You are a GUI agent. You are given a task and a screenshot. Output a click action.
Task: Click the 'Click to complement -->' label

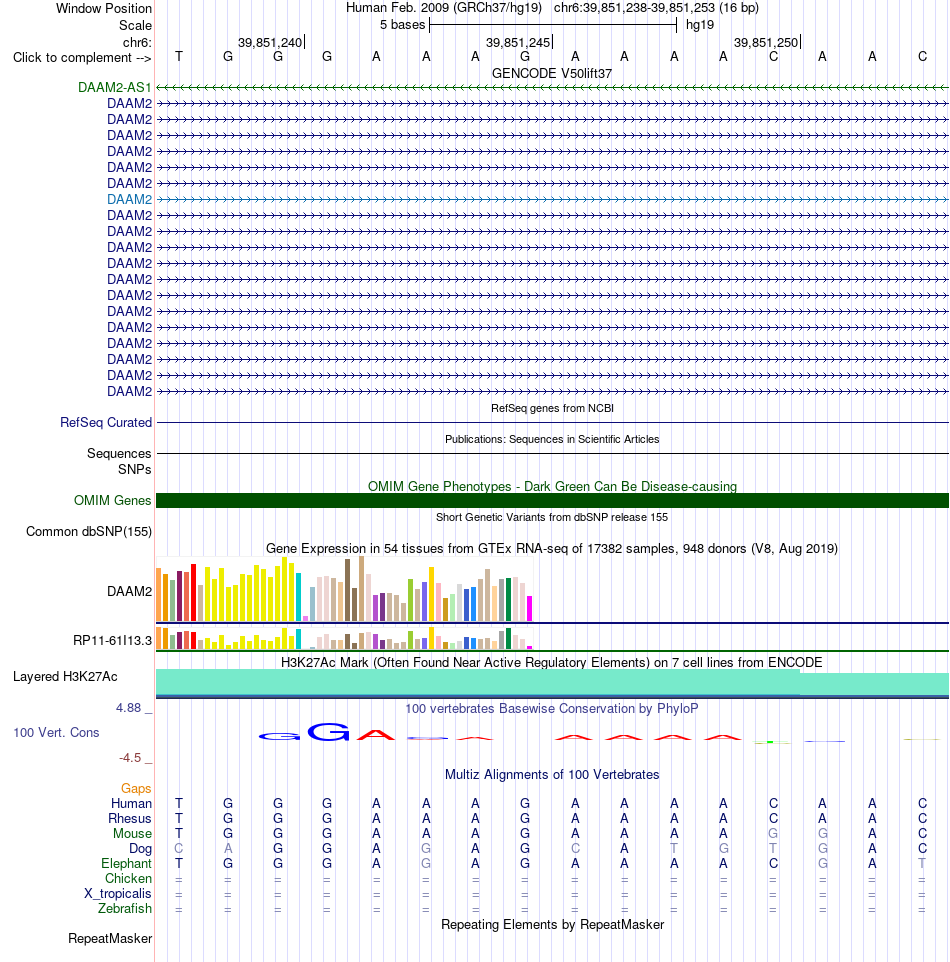(x=82, y=58)
